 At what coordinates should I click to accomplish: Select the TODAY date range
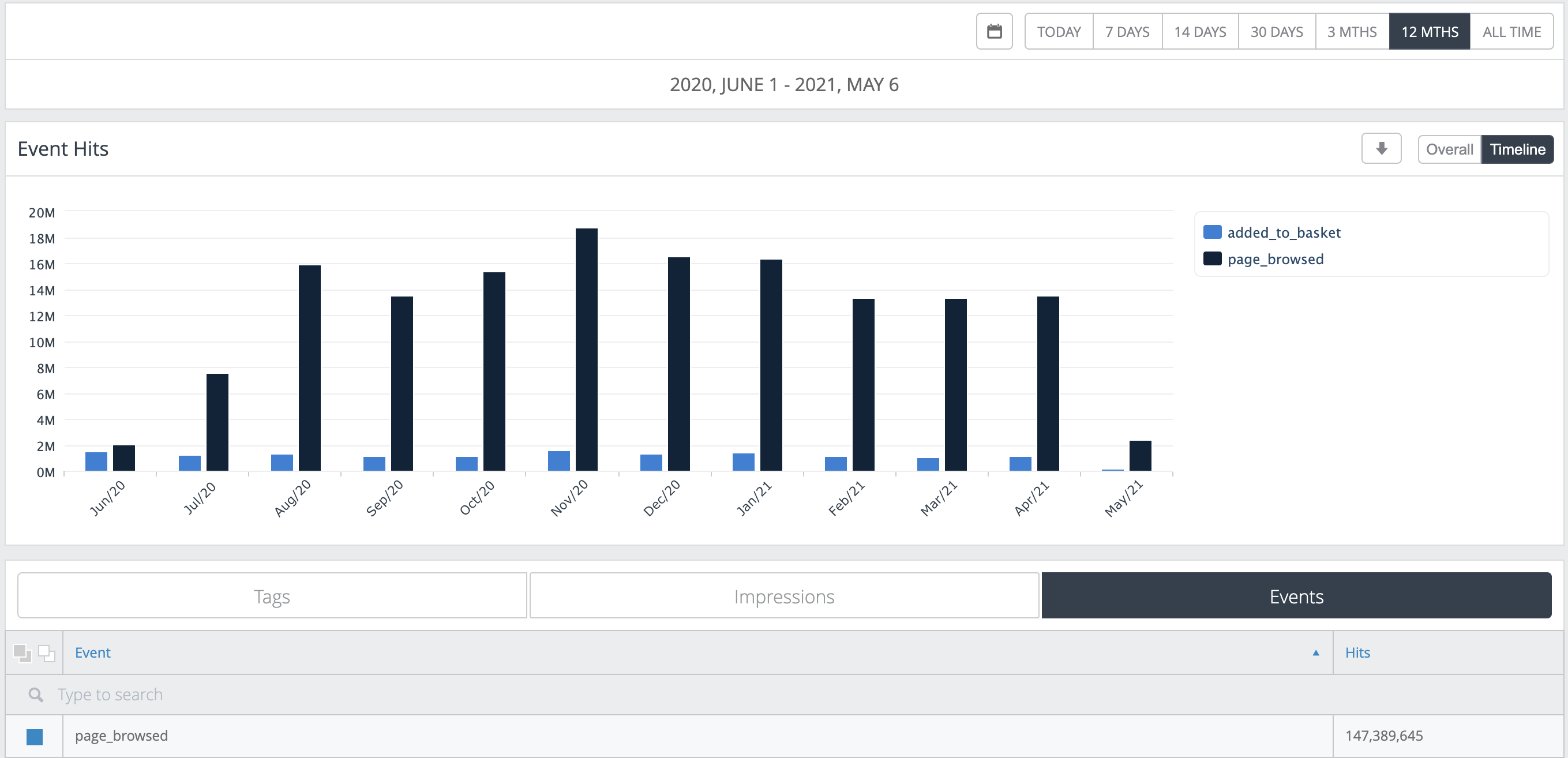[x=1059, y=32]
